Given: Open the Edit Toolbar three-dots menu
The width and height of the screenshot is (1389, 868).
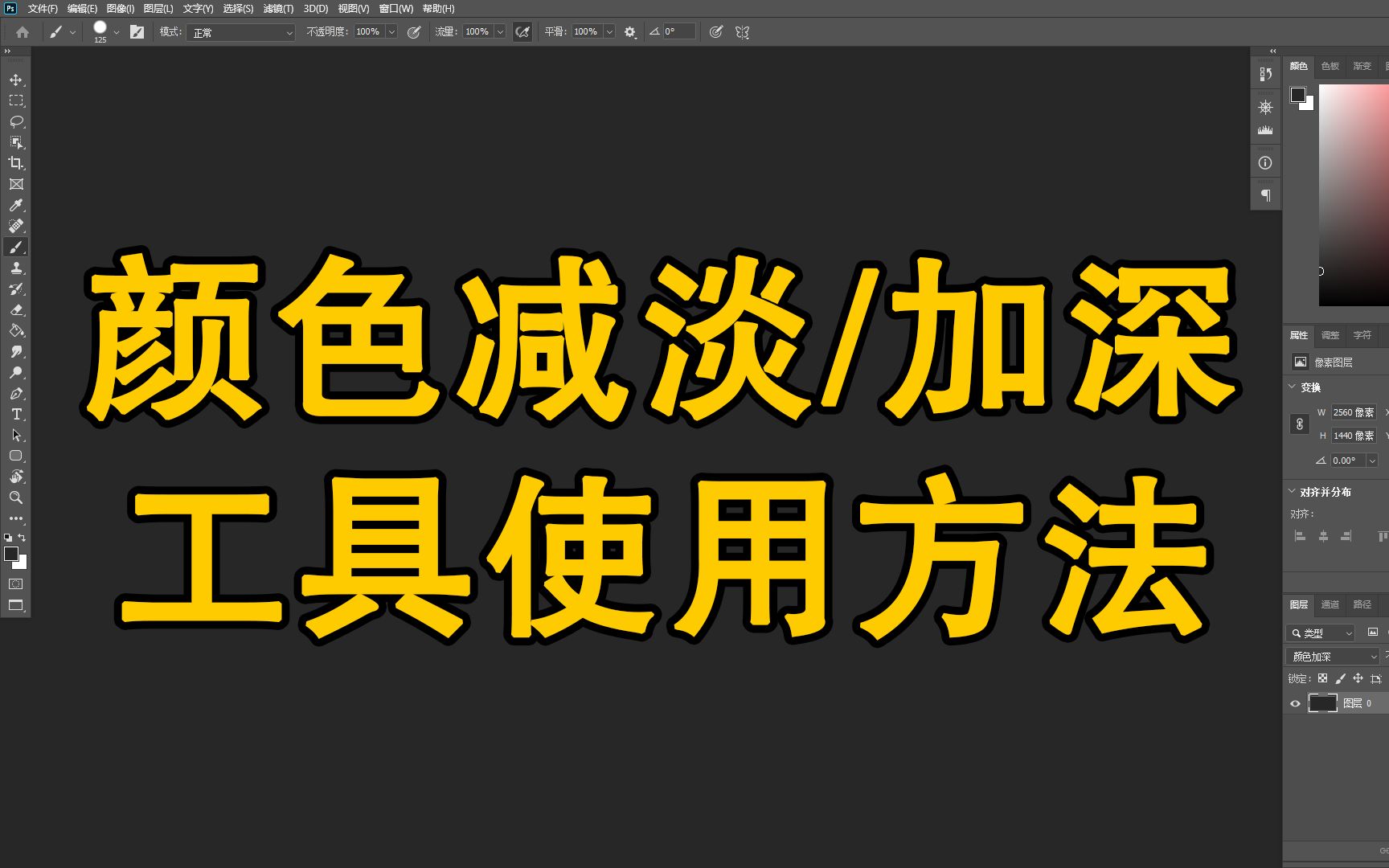Looking at the screenshot, I should 16,518.
